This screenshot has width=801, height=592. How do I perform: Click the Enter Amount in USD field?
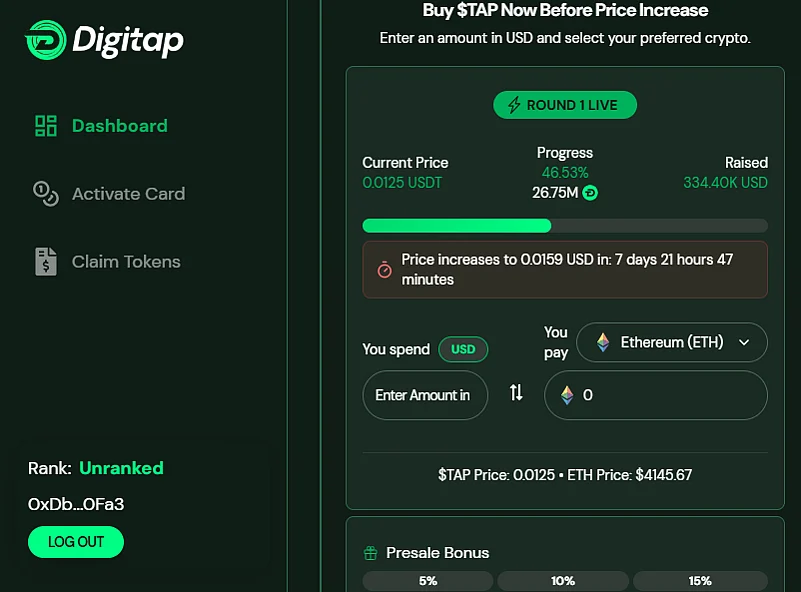point(425,395)
